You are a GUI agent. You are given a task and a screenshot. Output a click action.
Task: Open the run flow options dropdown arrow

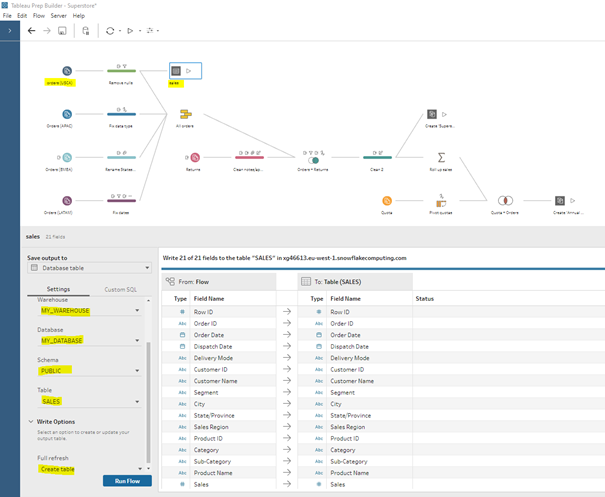(140, 31)
